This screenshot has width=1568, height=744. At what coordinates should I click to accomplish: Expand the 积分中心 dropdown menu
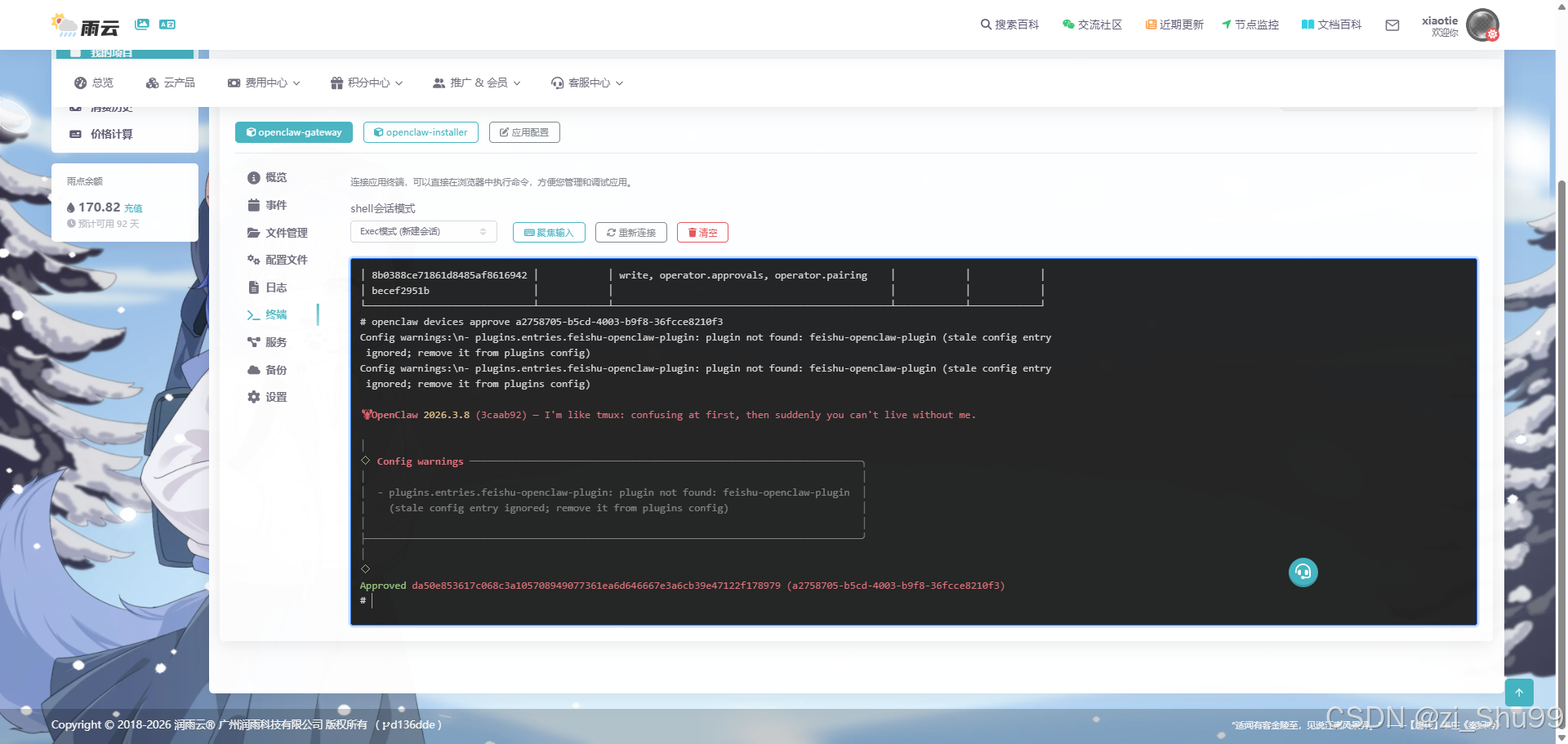(x=367, y=82)
